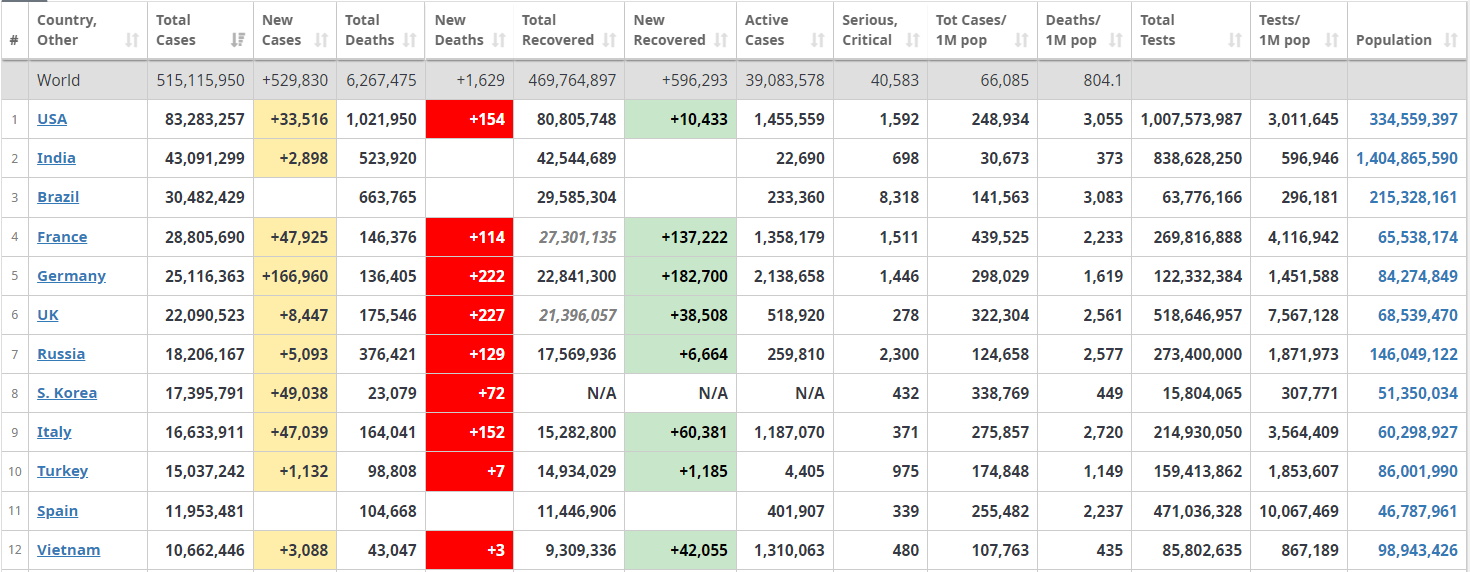1470x572 pixels.
Task: Click World new recovered +596,293 cell
Action: tap(680, 80)
